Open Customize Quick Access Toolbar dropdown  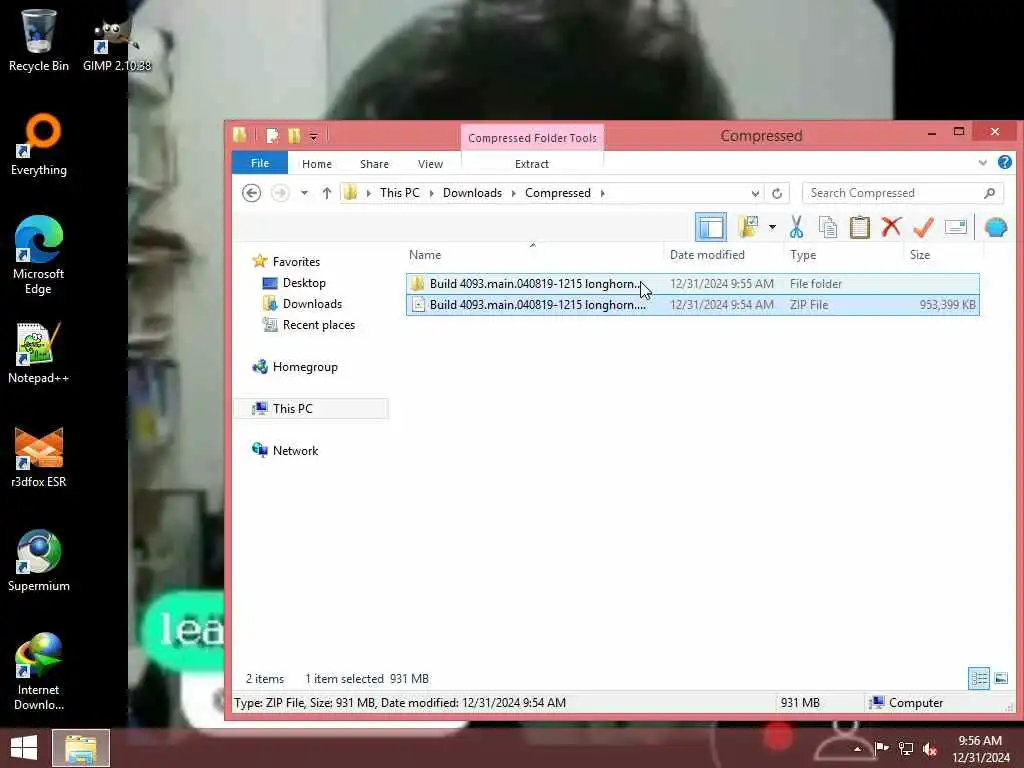coord(313,136)
